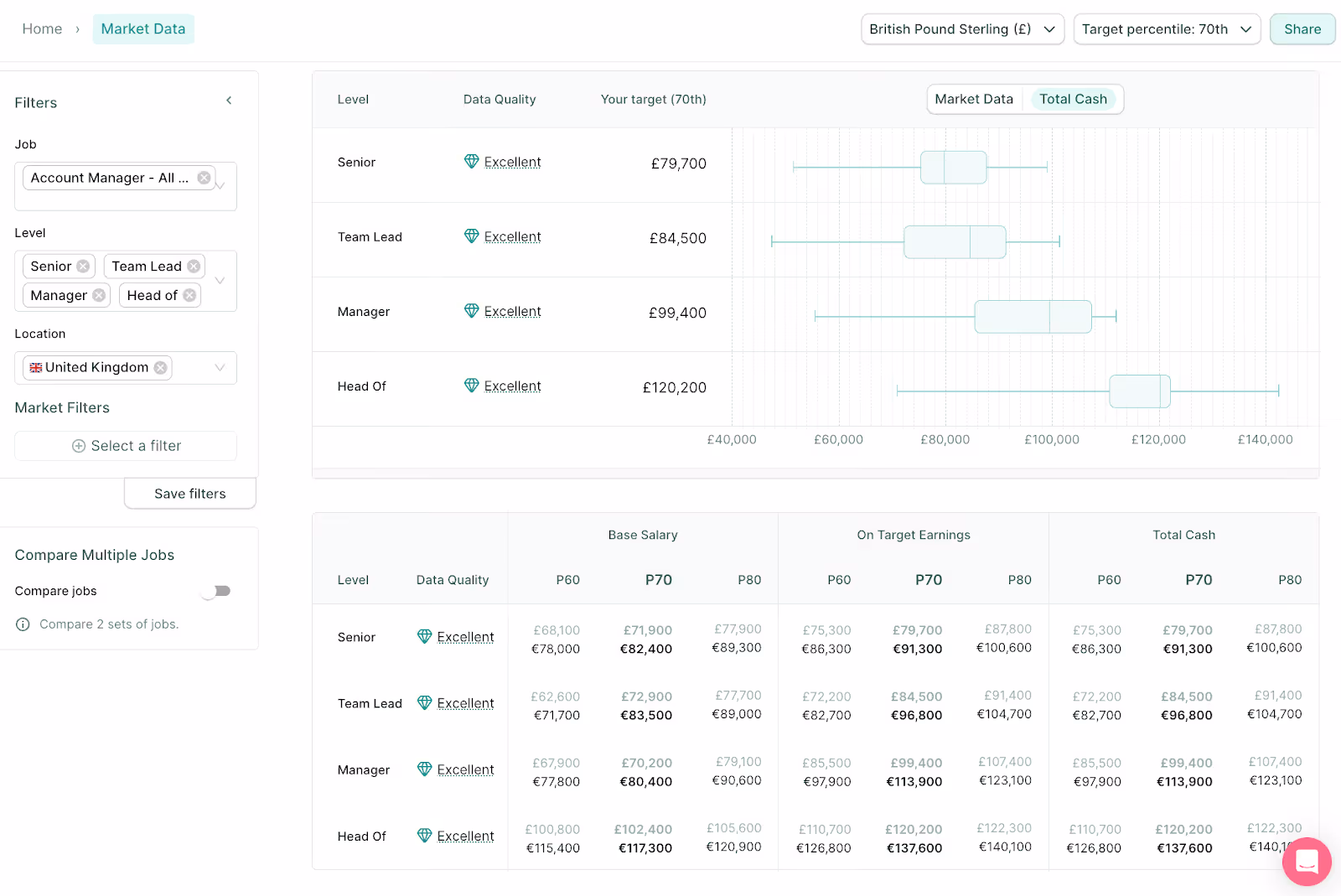
Task: Click the diamond data quality icon for Senior
Action: (x=471, y=161)
